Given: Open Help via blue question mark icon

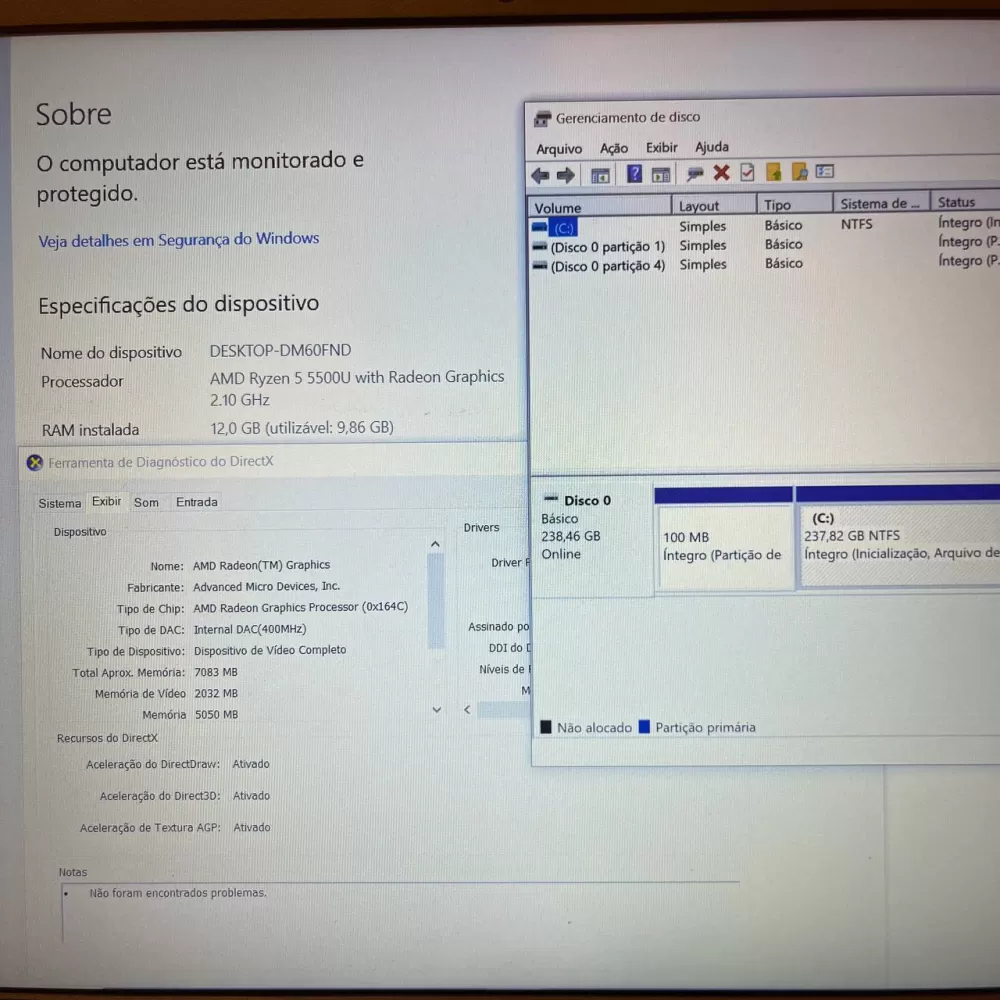Looking at the screenshot, I should 634,175.
